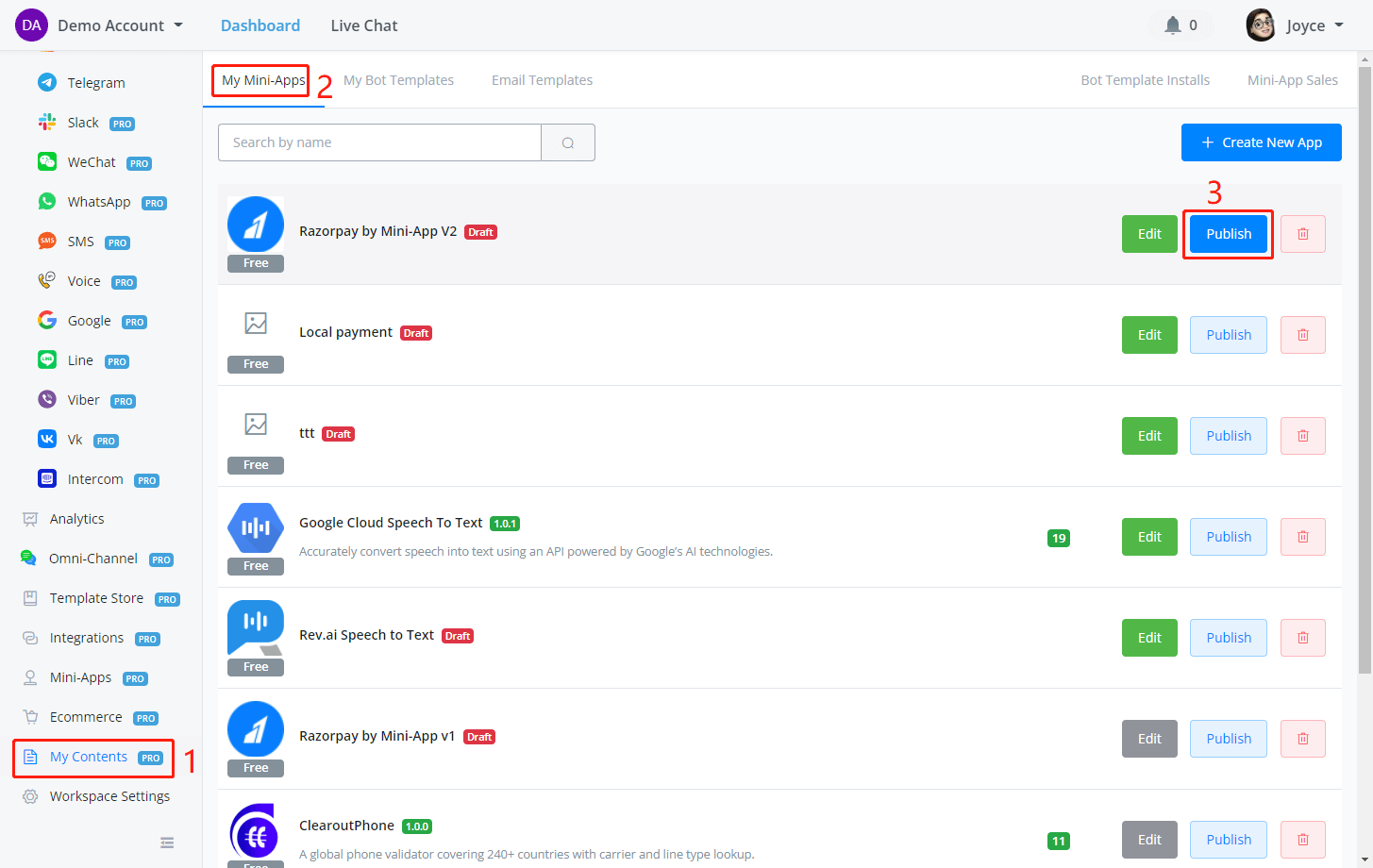This screenshot has height=868, width=1373.
Task: Click the ClearoutPhone app logo thumbnail
Action: tap(256, 832)
